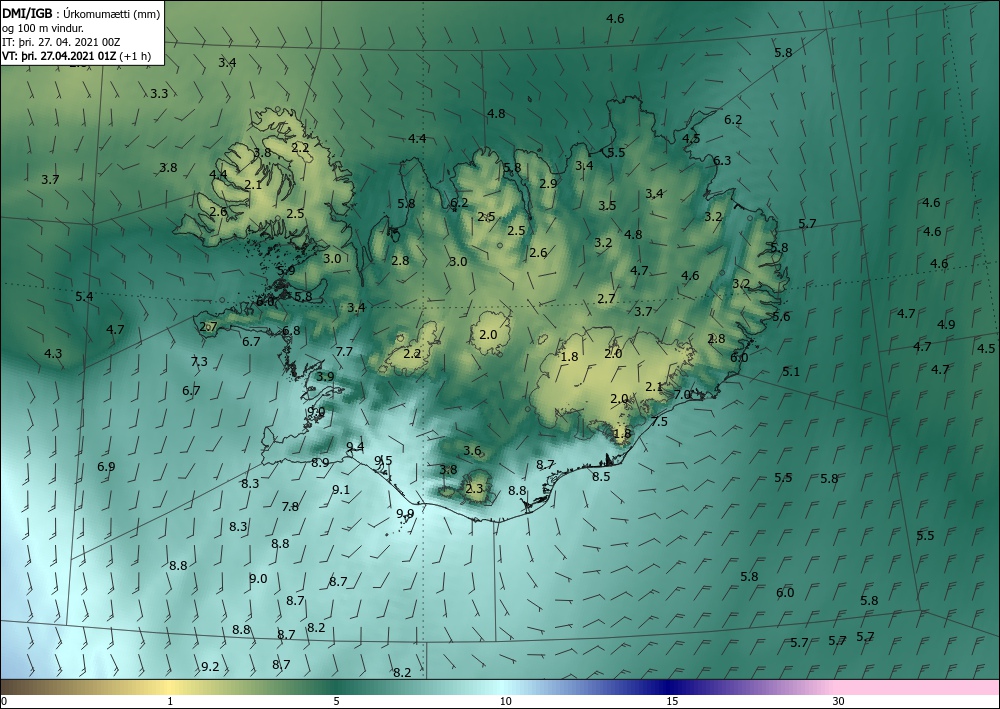The width and height of the screenshot is (1000, 709).
Task: Click the 5.1 value label
Action: pos(791,372)
